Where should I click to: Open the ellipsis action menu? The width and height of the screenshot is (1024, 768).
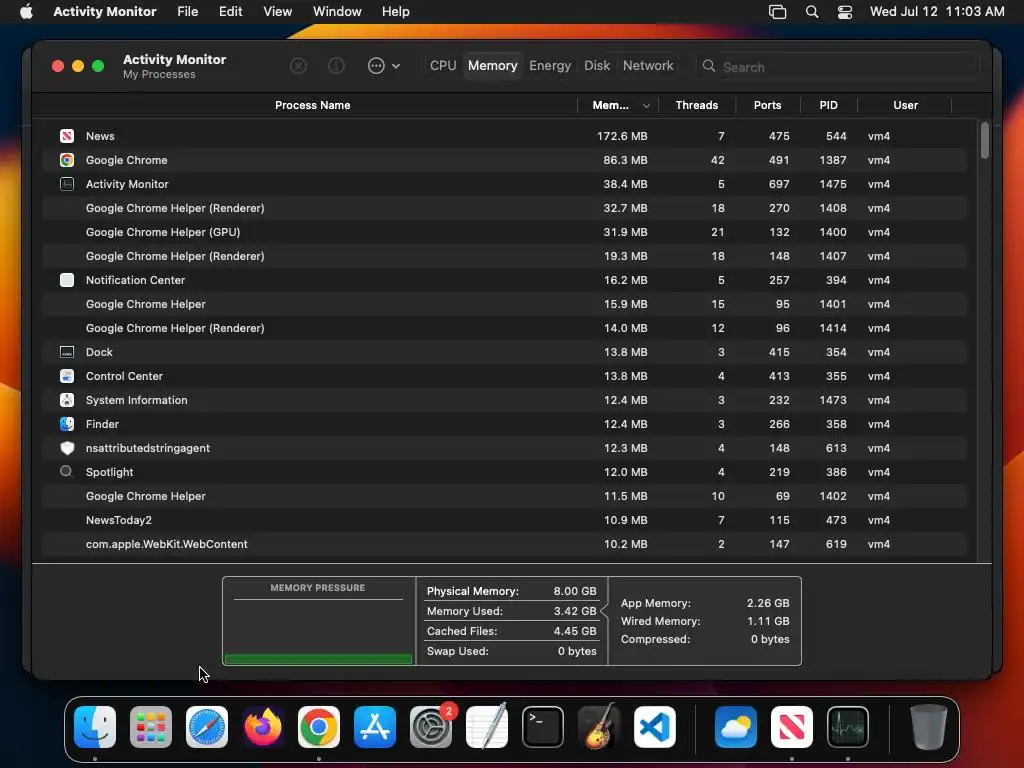(383, 66)
